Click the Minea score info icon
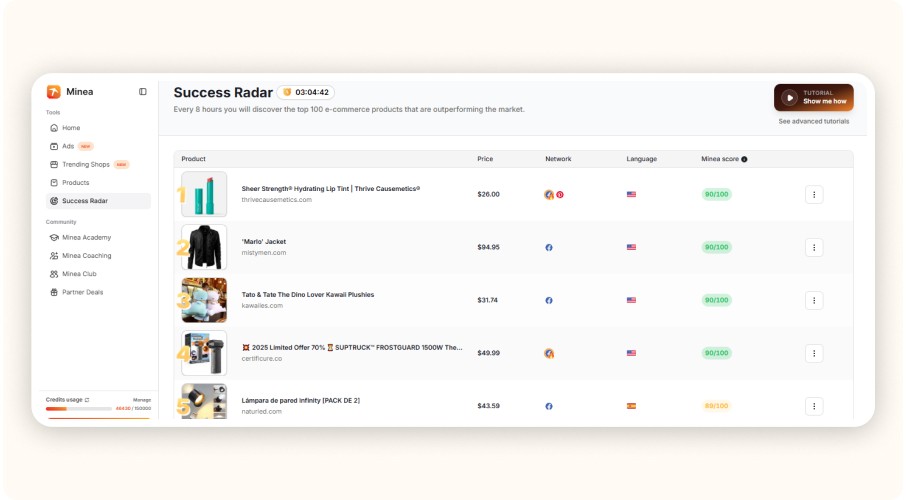Viewport: 907px width, 500px height. pyautogui.click(x=744, y=159)
